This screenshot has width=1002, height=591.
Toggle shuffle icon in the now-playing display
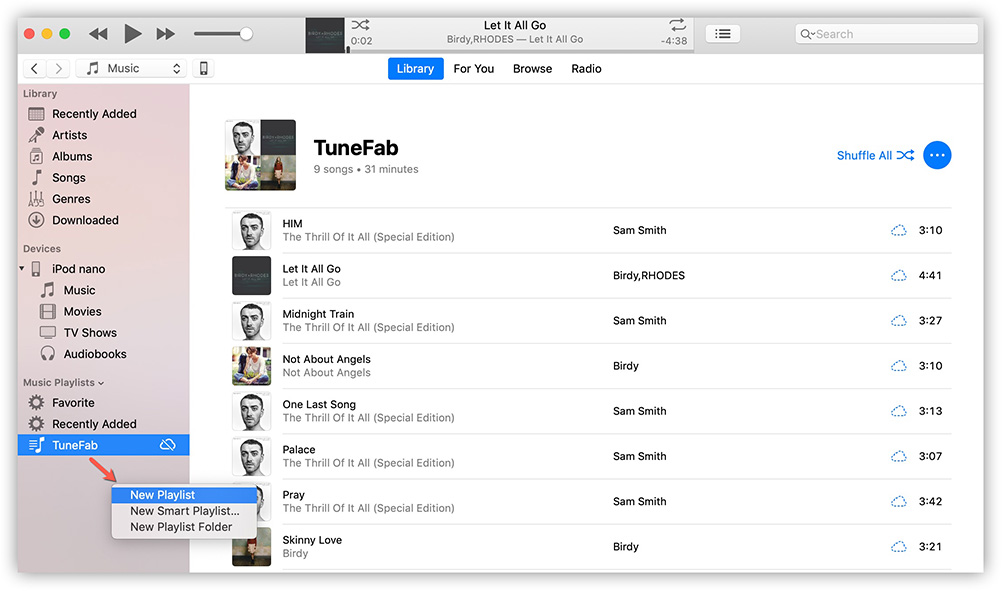[361, 25]
